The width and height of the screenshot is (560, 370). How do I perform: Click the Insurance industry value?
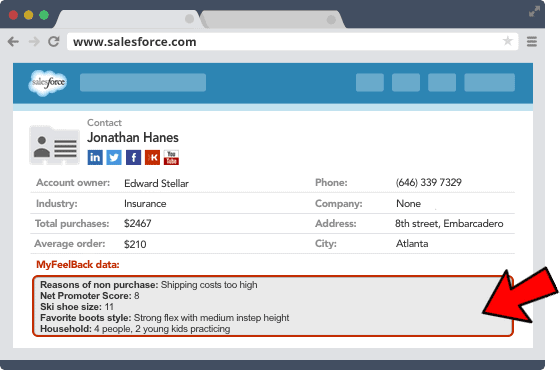tap(145, 204)
